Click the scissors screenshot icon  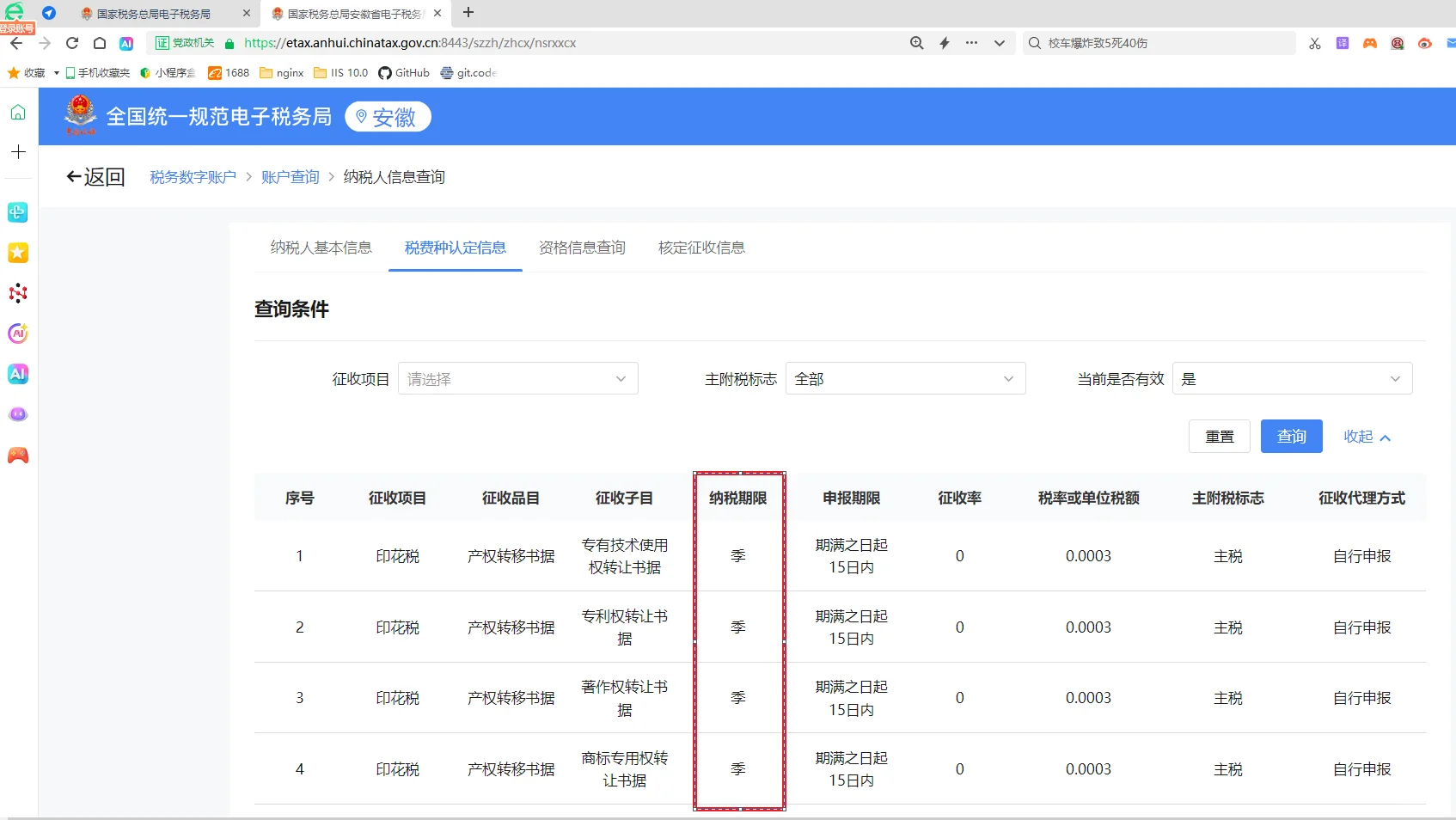pos(1315,43)
